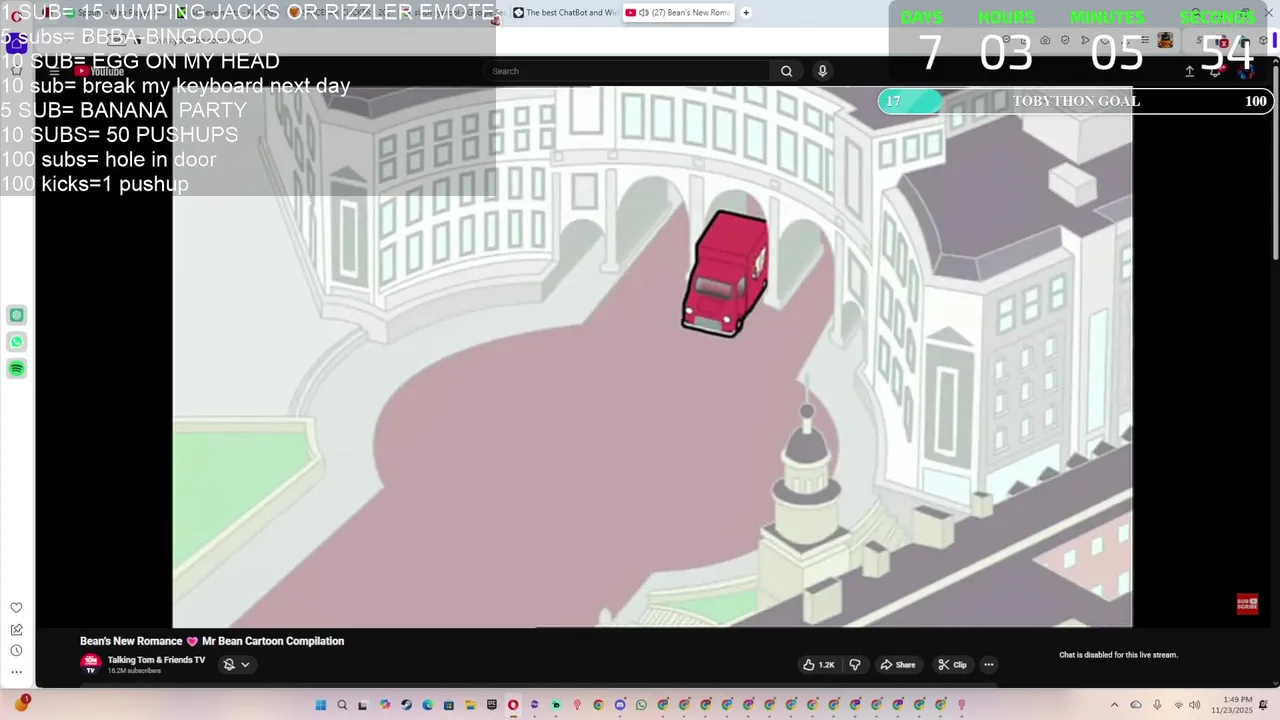Click 'Chat is disabled for this live stream' text
This screenshot has width=1280, height=720.
point(1118,655)
